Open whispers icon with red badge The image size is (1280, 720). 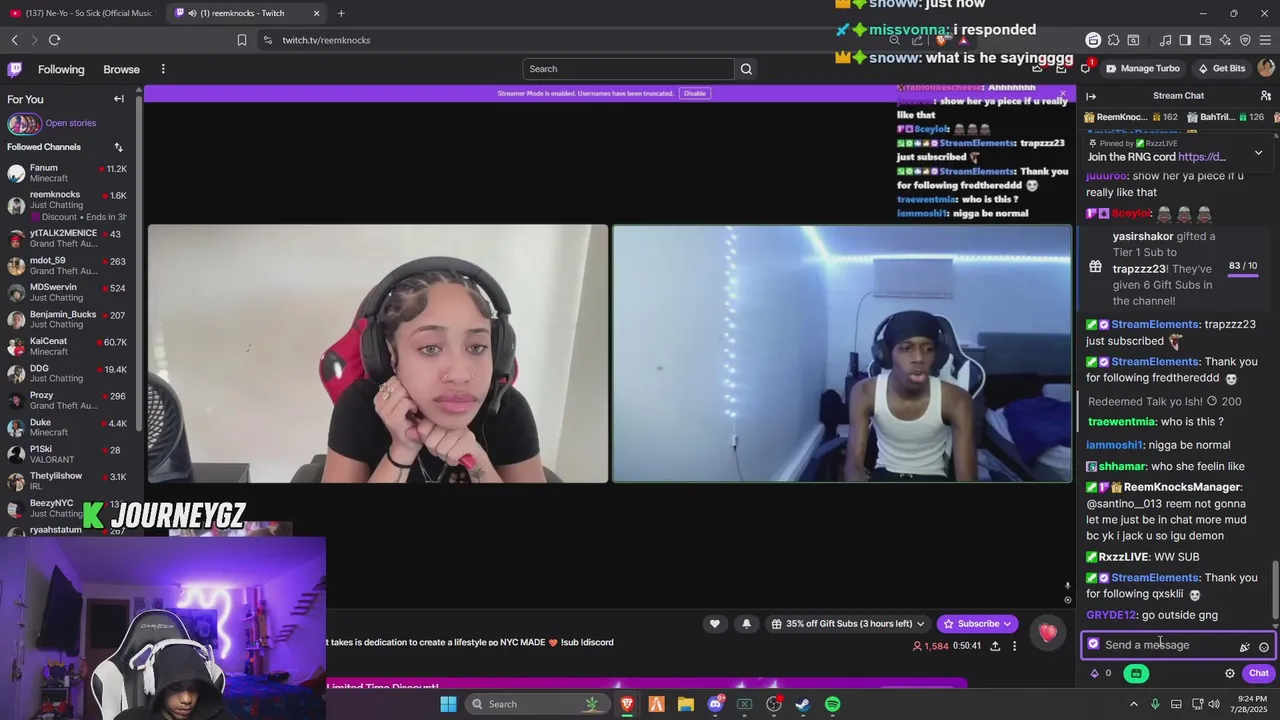pyautogui.click(x=1087, y=68)
